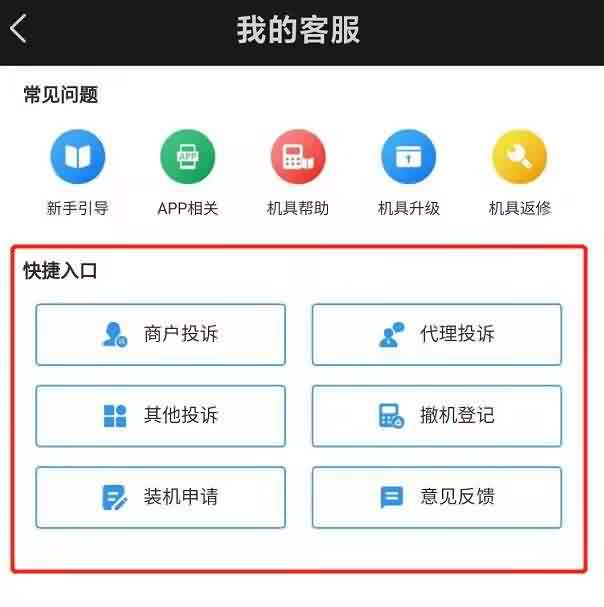Open the red 机具帮助 icon
Image resolution: width=604 pixels, height=607 pixels.
tap(298, 157)
